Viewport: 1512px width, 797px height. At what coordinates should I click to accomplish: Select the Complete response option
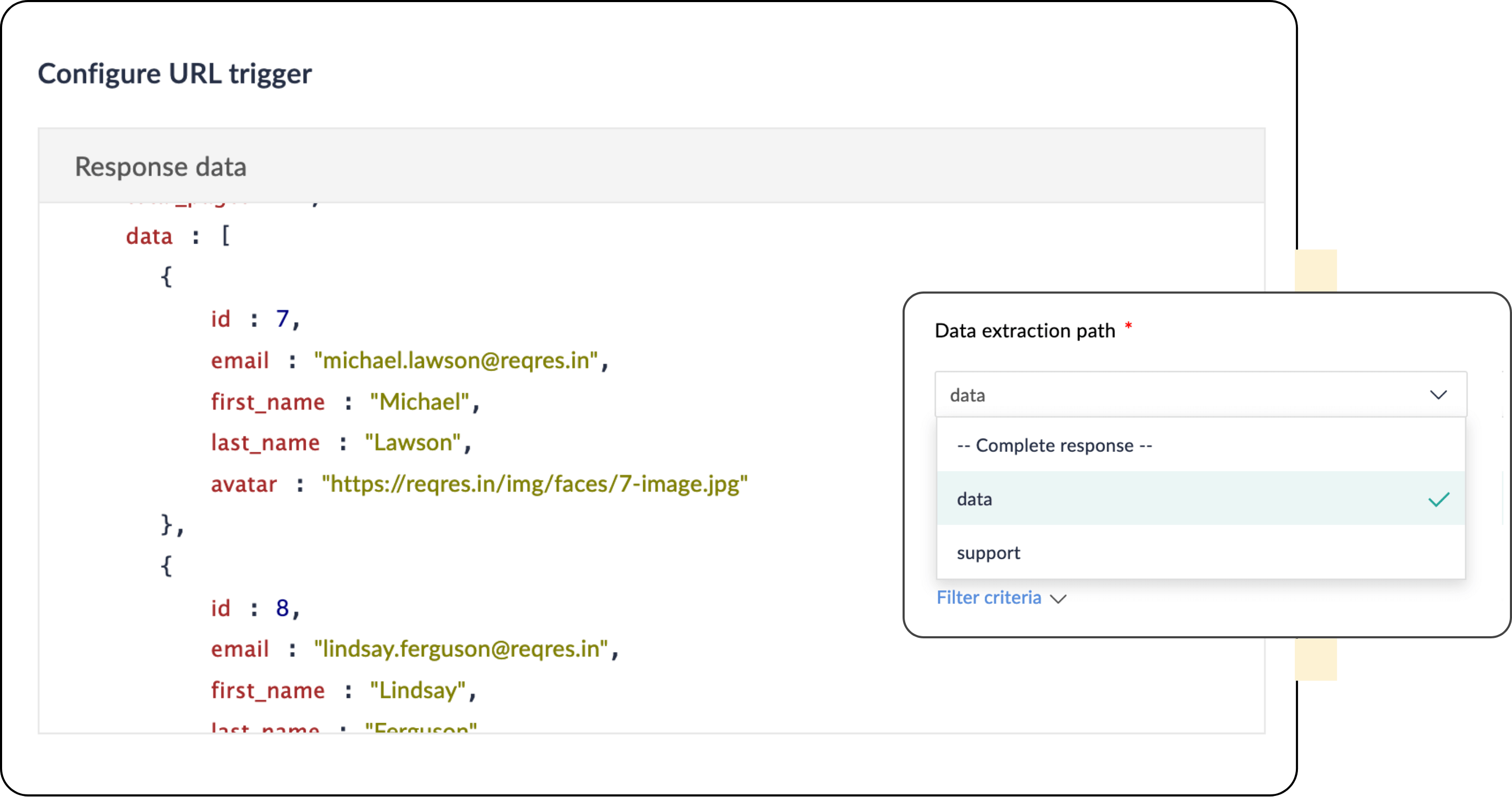[x=1054, y=445]
